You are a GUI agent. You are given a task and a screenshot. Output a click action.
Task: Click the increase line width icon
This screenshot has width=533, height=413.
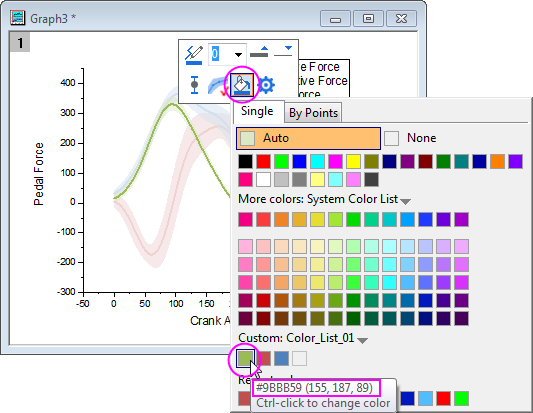point(259,52)
